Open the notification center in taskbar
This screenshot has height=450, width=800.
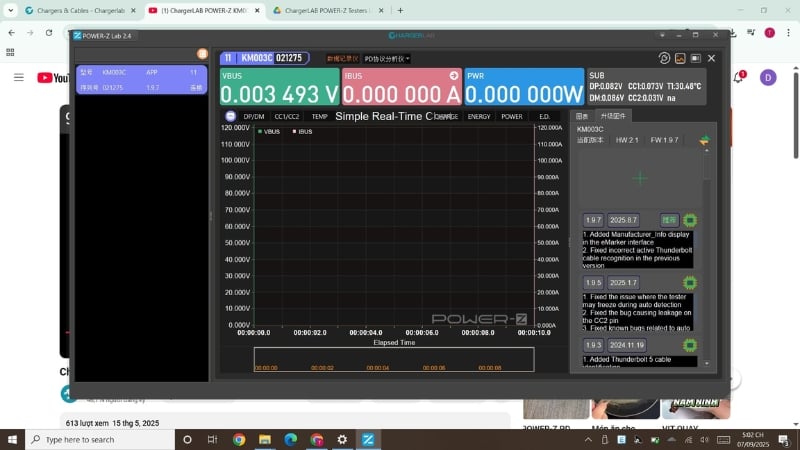784,439
